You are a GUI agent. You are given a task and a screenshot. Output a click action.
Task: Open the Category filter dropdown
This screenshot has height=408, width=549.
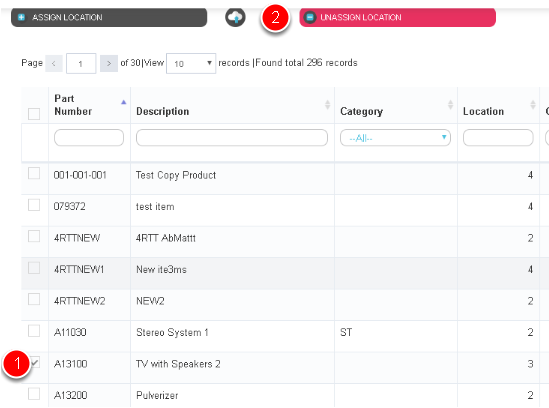click(395, 138)
